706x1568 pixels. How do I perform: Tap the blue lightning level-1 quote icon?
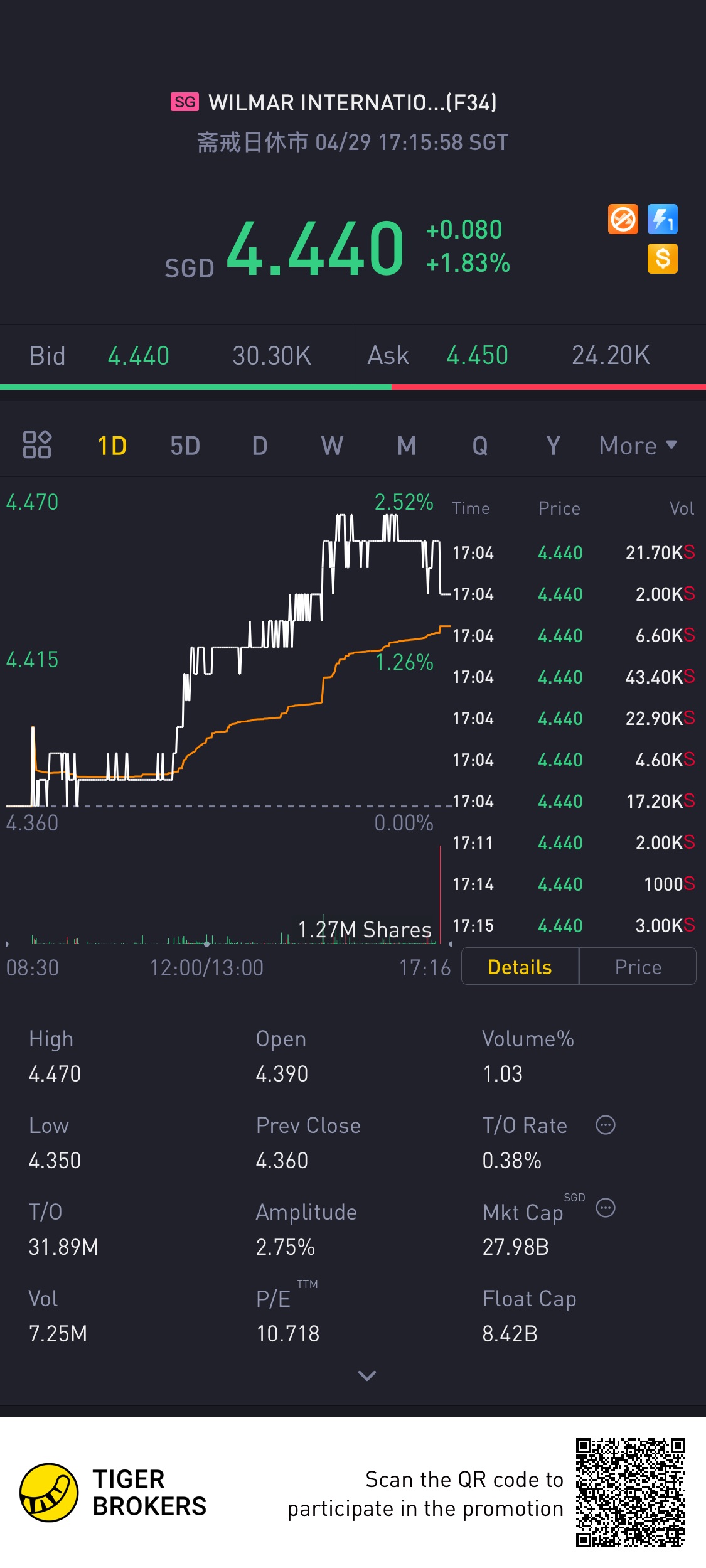(663, 220)
